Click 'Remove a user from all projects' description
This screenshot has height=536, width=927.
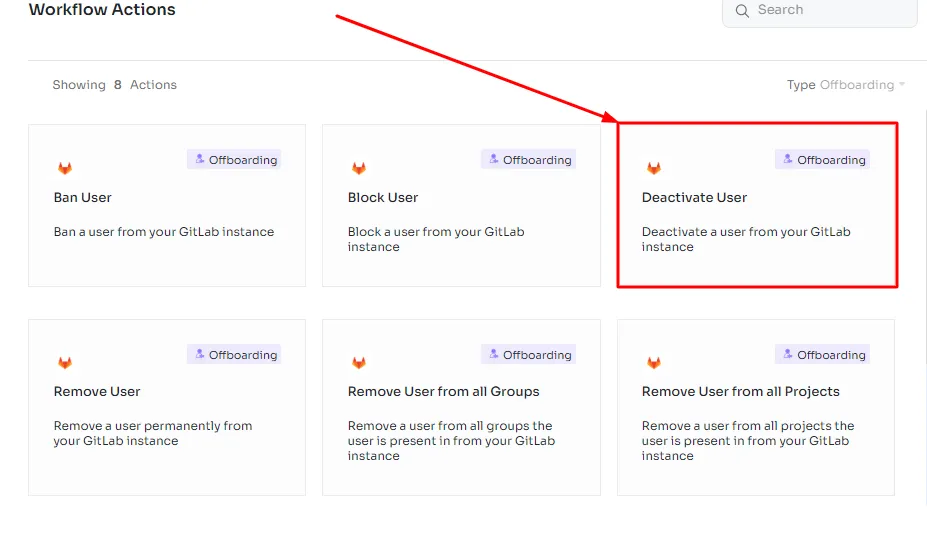coord(748,441)
